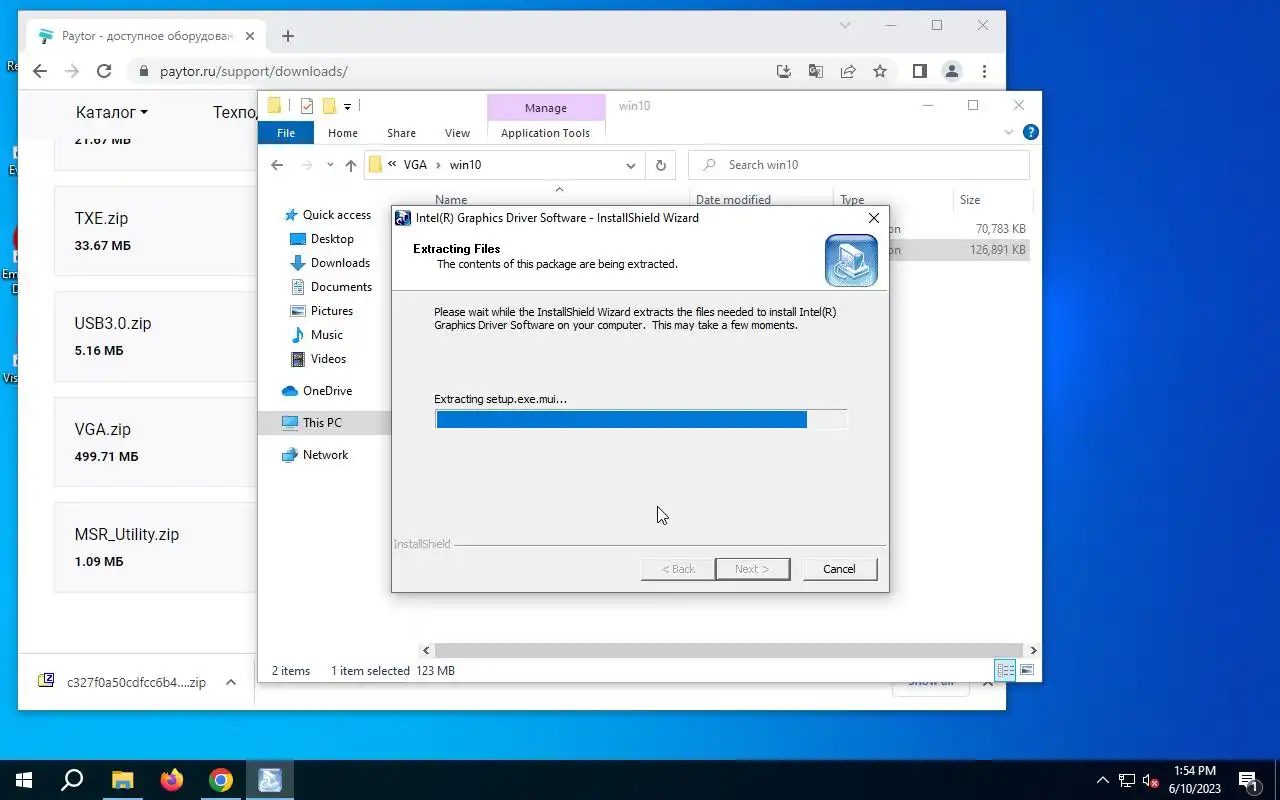Viewport: 1280px width, 800px height.
Task: Click the up arrow in File Explorer
Action: click(350, 165)
